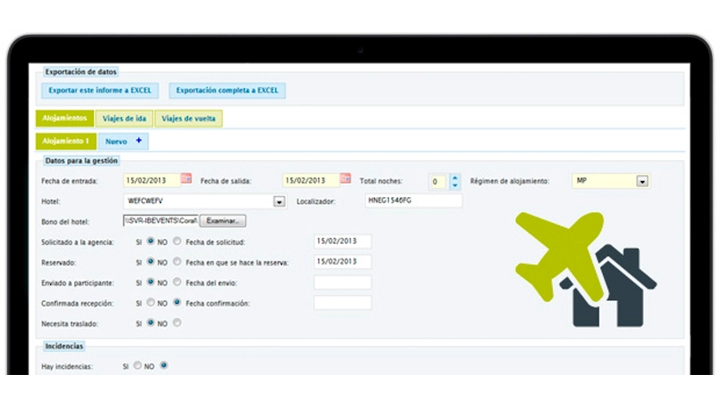Screen dimensions: 720x405
Task: Click the airplane and house logo
Action: point(585,270)
